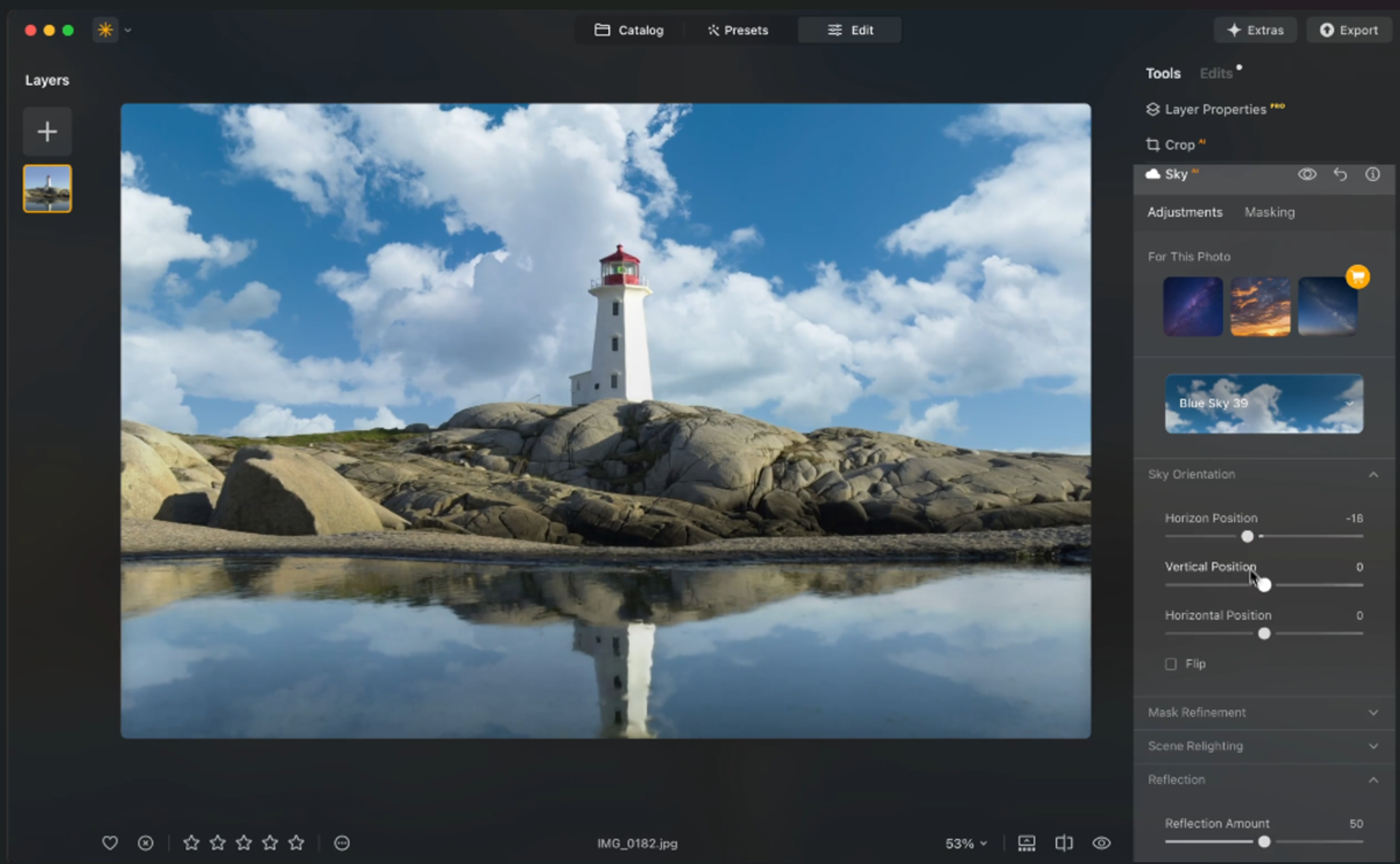Reject the photo with the x icon
1400x864 pixels.
[145, 842]
